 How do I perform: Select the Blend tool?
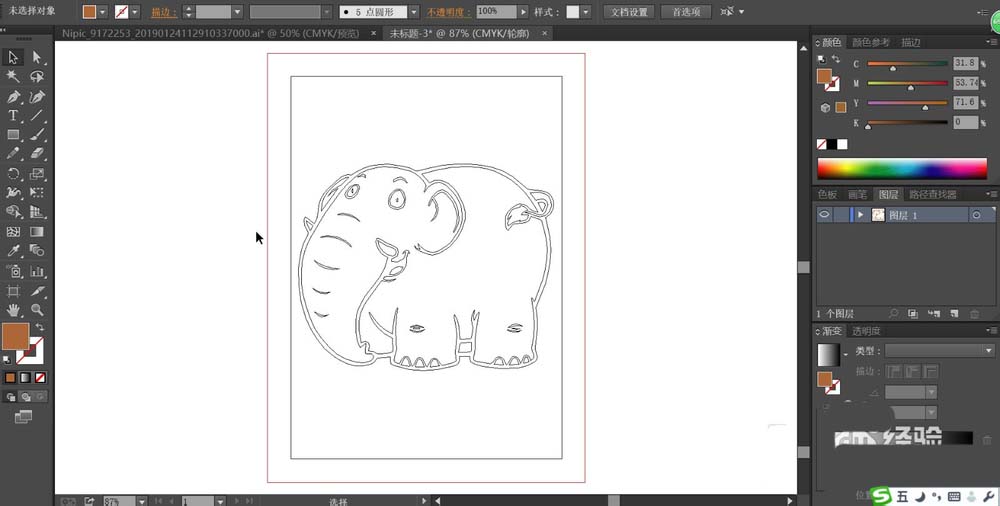point(37,251)
